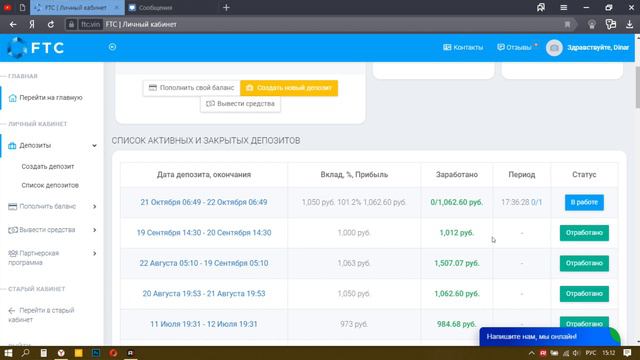Click the date 20 Августа 19:53 - 21 Августа 19:53

[204, 293]
